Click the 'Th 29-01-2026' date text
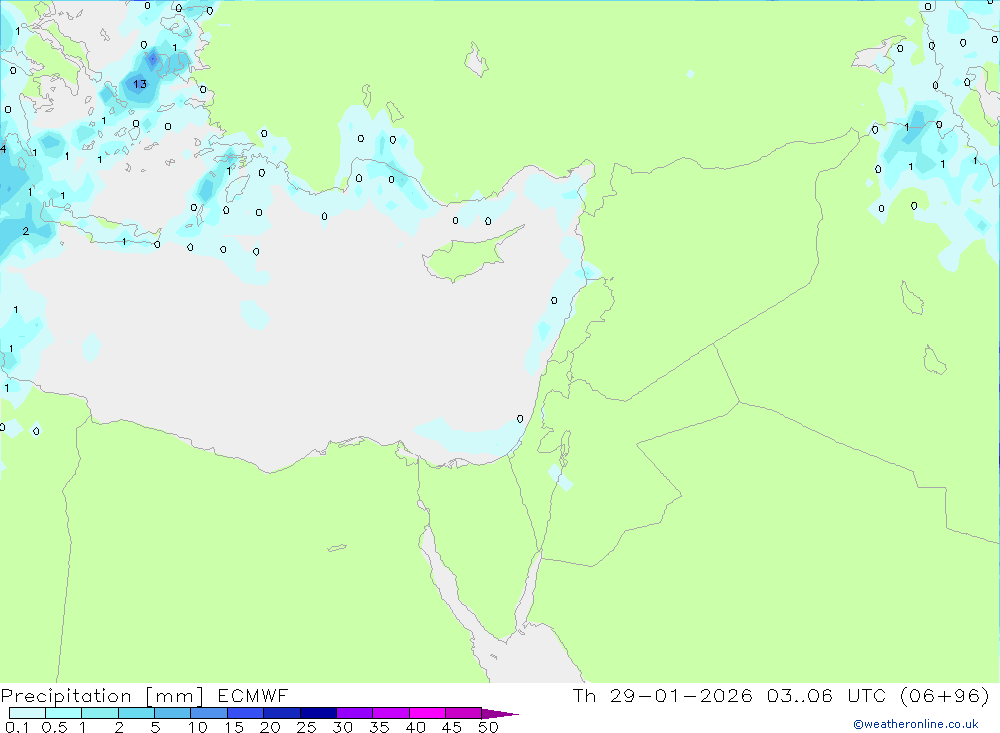This screenshot has width=1000, height=733. (x=663, y=695)
